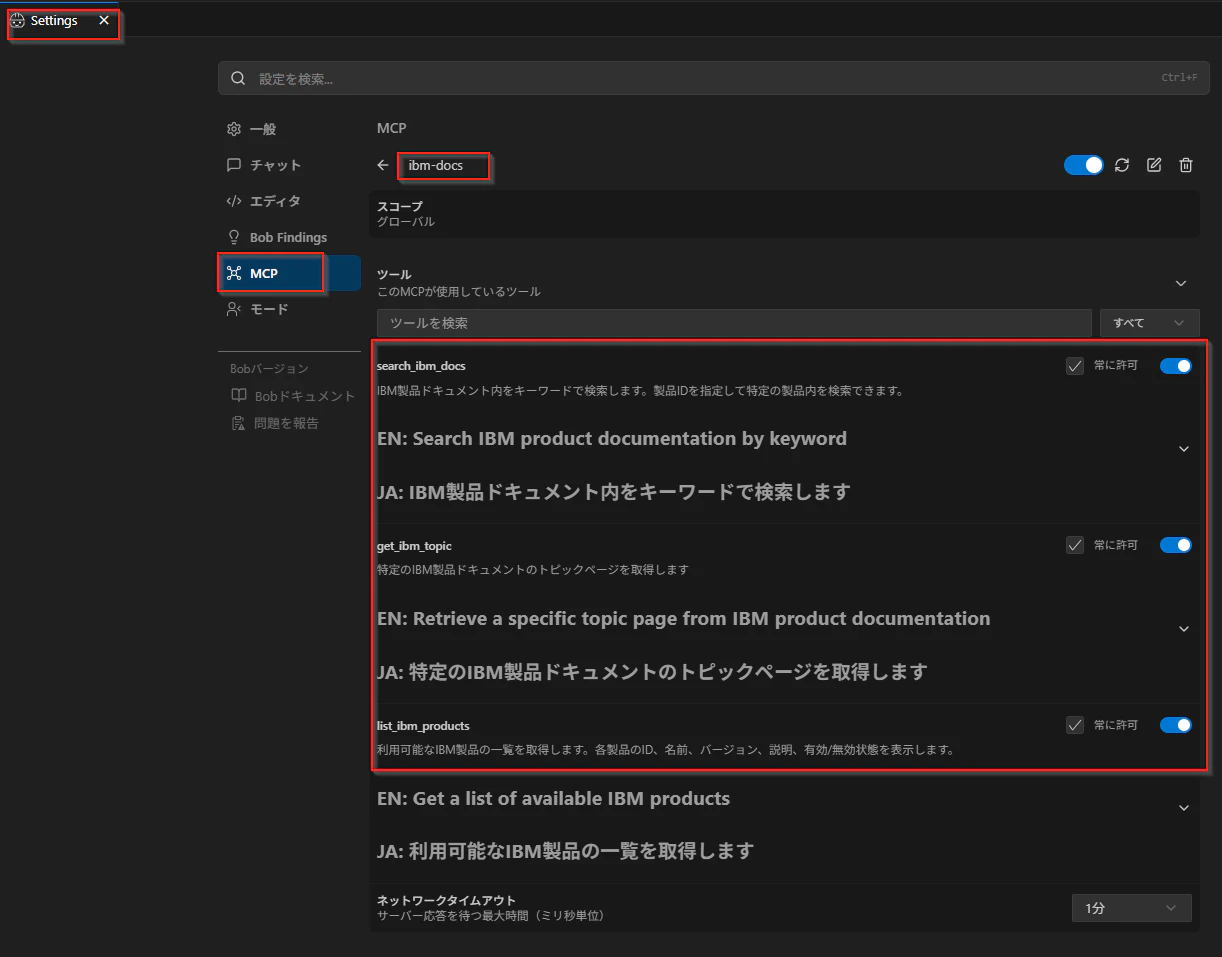Click the code icon for エディタ

tap(234, 201)
